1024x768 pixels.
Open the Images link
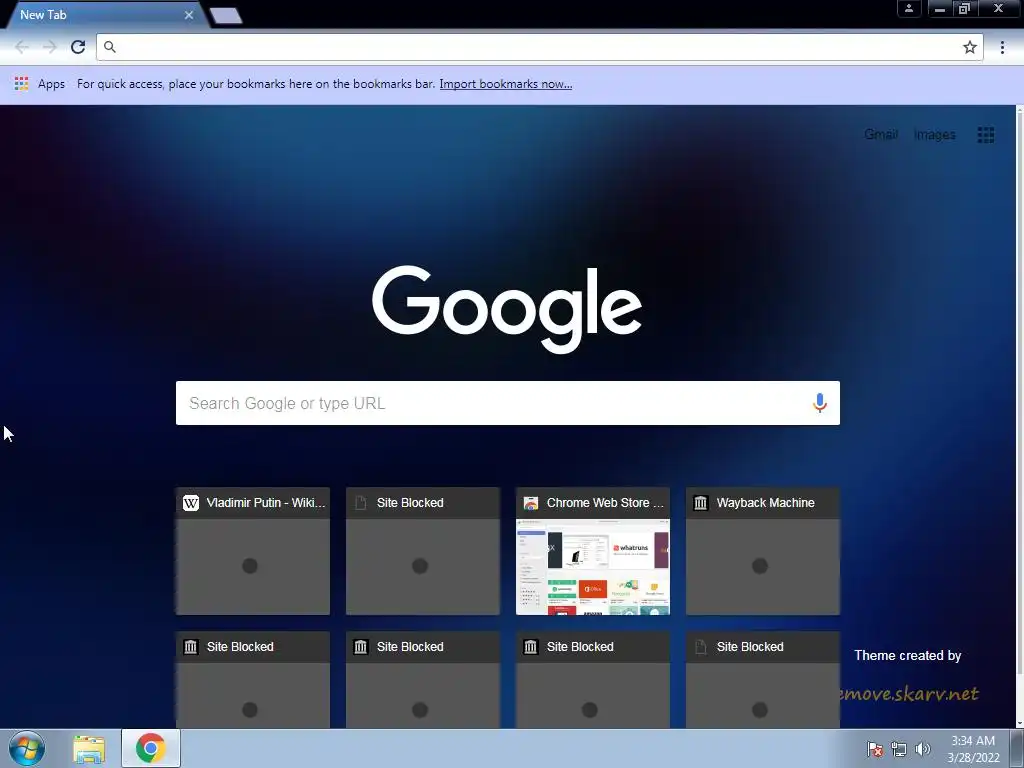point(935,135)
